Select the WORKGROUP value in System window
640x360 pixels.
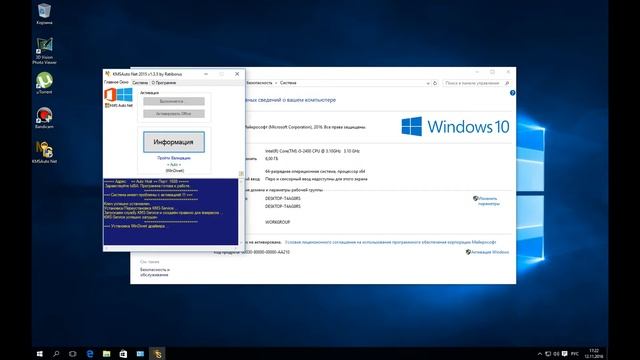278,222
